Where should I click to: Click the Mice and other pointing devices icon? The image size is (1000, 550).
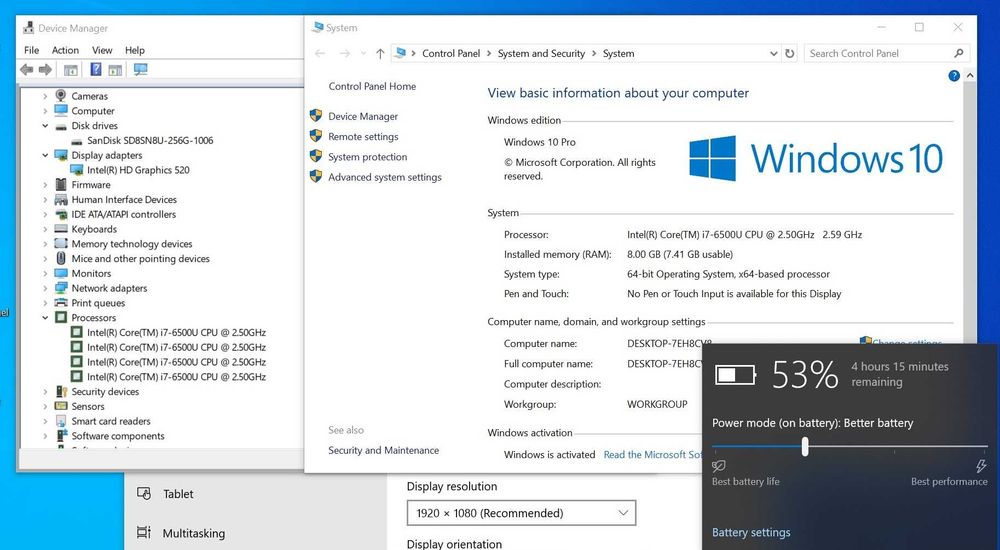point(61,258)
